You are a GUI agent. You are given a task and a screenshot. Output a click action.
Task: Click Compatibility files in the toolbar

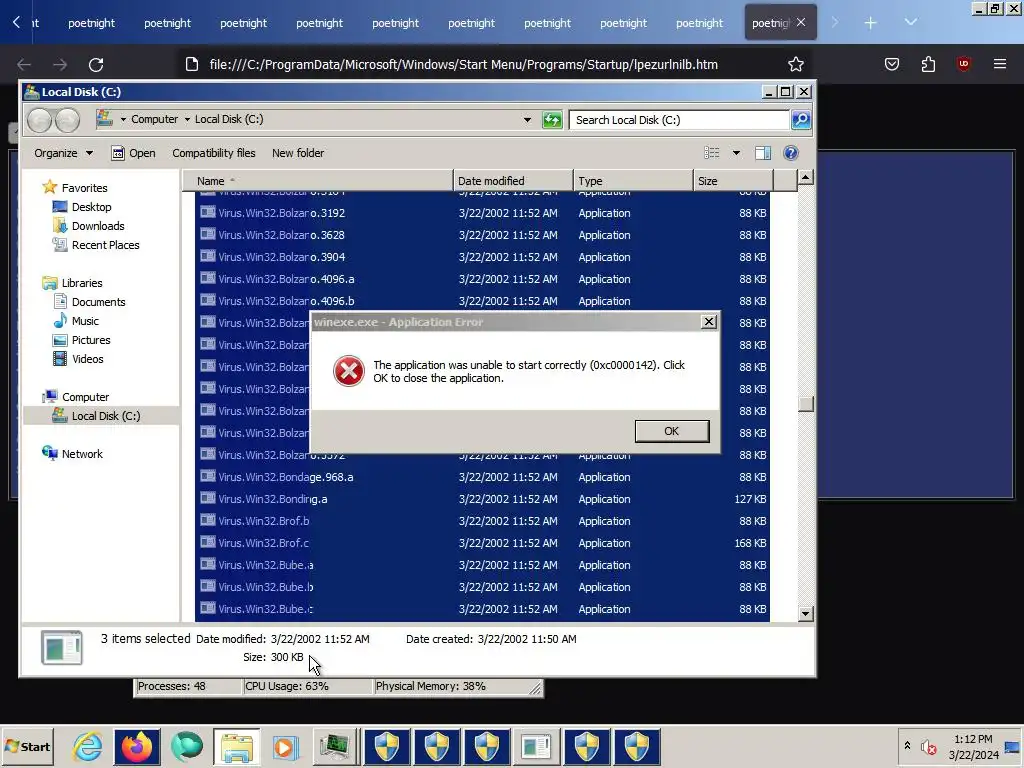214,153
